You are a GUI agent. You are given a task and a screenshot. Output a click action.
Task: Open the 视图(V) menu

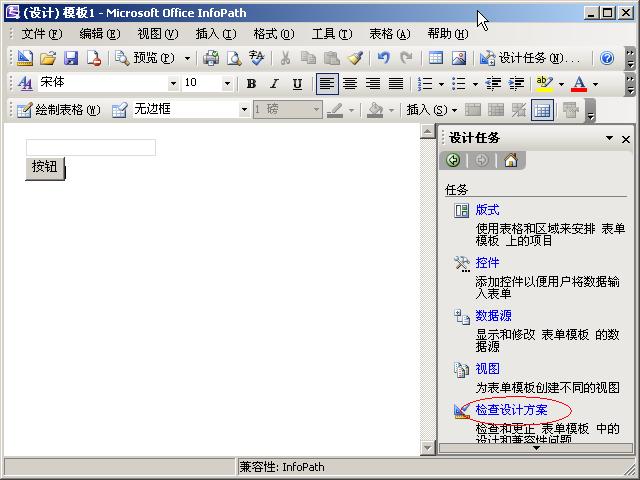158,33
